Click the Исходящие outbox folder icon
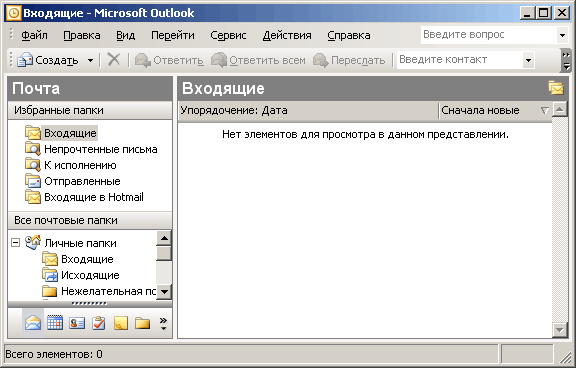The image size is (576, 368). [x=50, y=275]
